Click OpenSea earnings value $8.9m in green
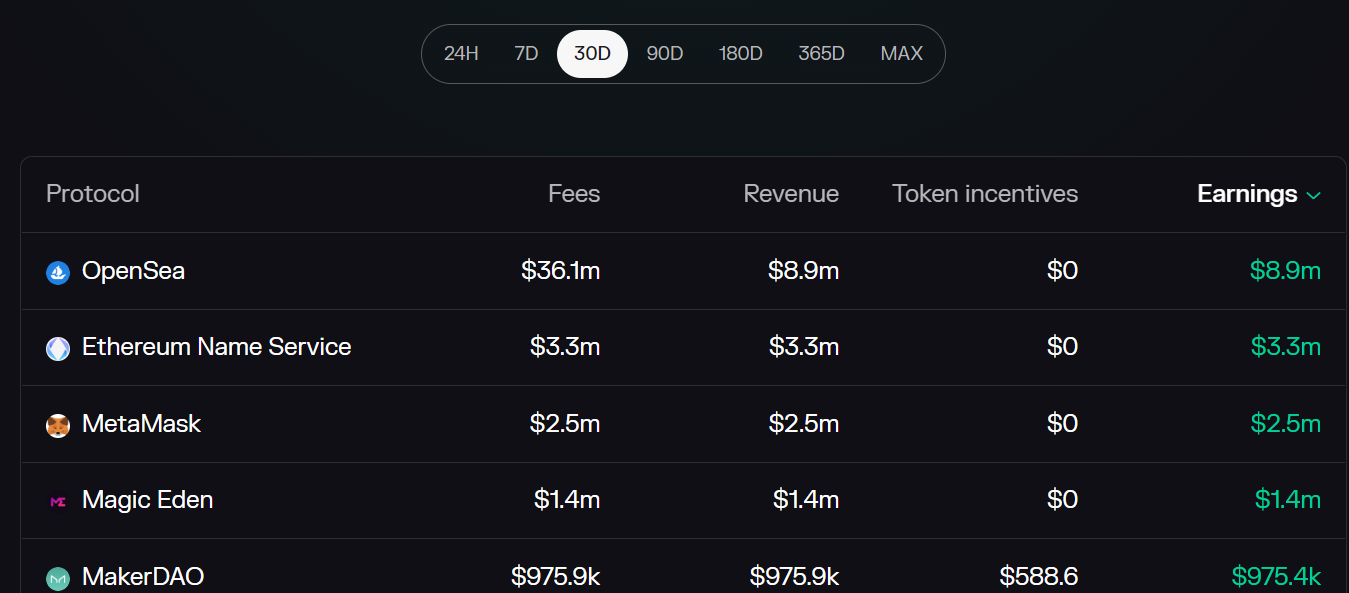1349x593 pixels. 1285,271
